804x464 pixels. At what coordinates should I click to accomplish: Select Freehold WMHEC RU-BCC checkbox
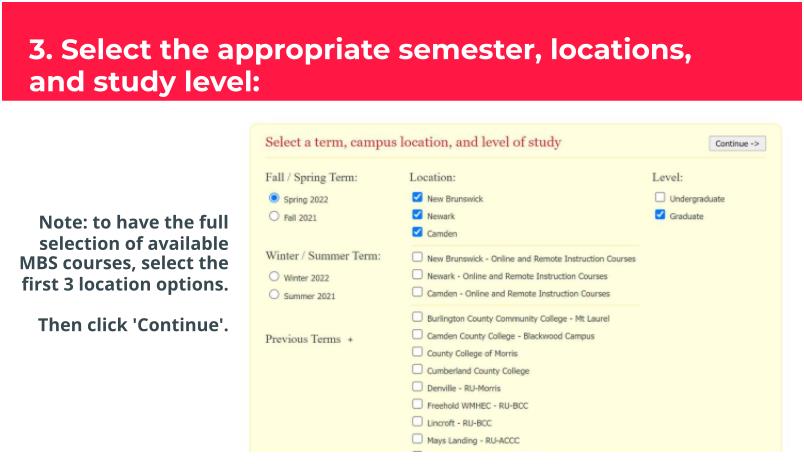pyautogui.click(x=417, y=404)
